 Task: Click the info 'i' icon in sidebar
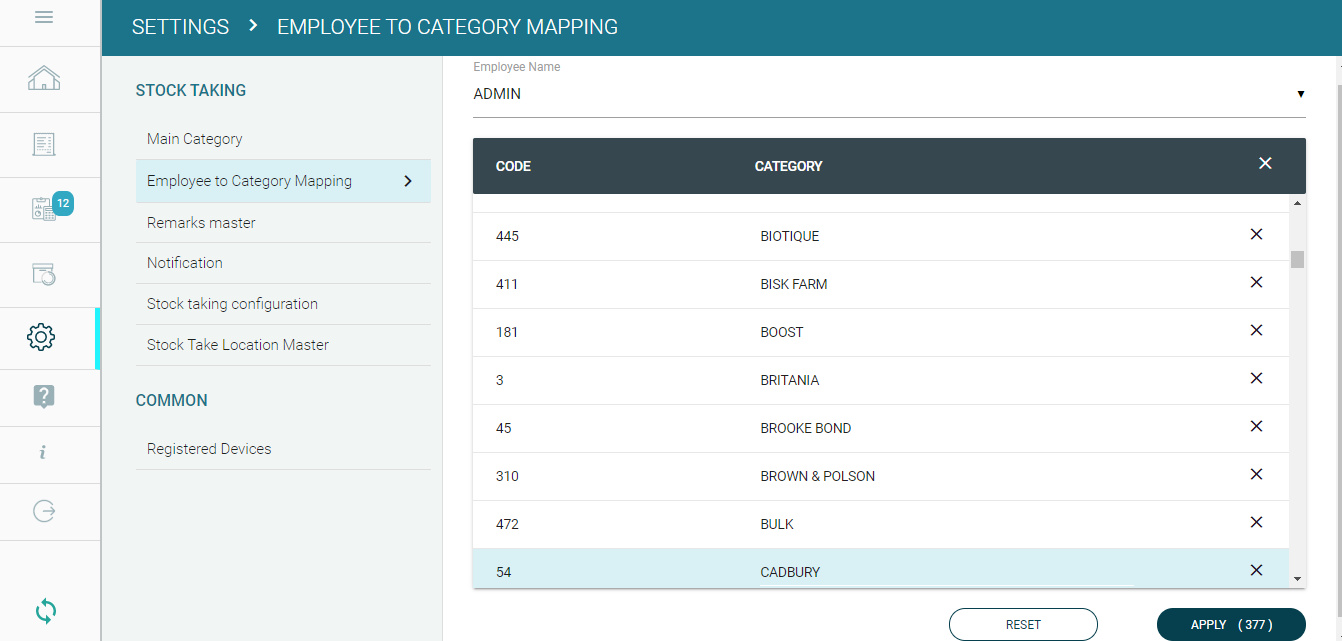pyautogui.click(x=43, y=453)
